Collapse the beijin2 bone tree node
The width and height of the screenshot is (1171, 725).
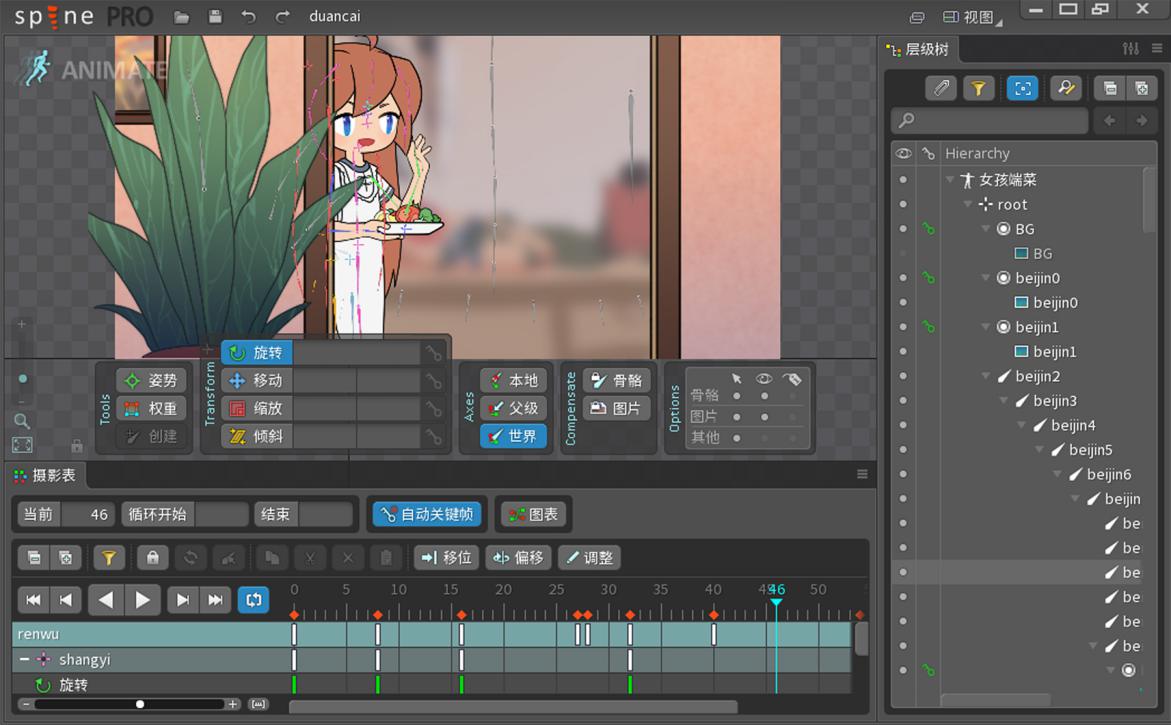pos(987,377)
